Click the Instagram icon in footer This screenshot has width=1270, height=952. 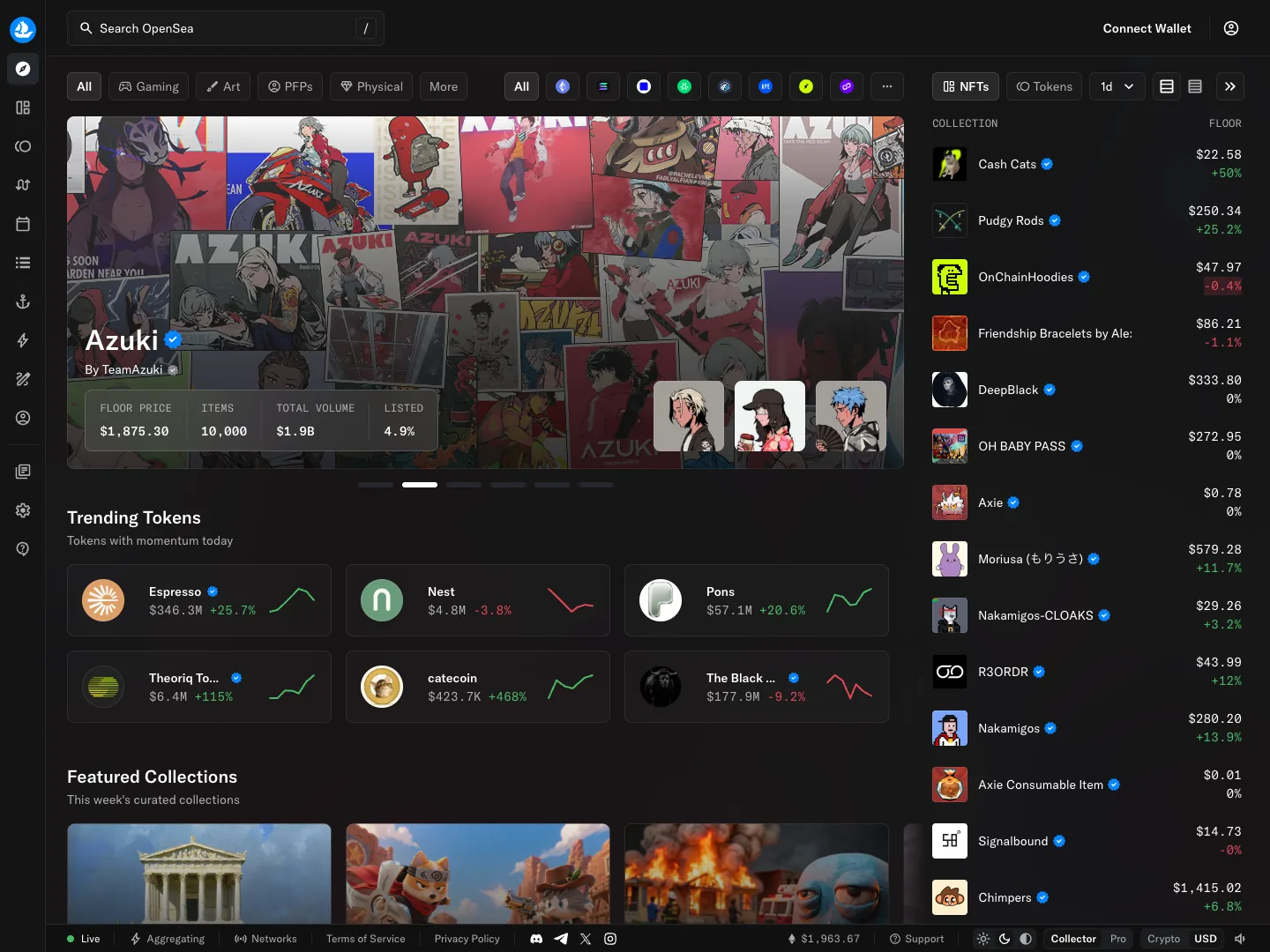[x=610, y=939]
